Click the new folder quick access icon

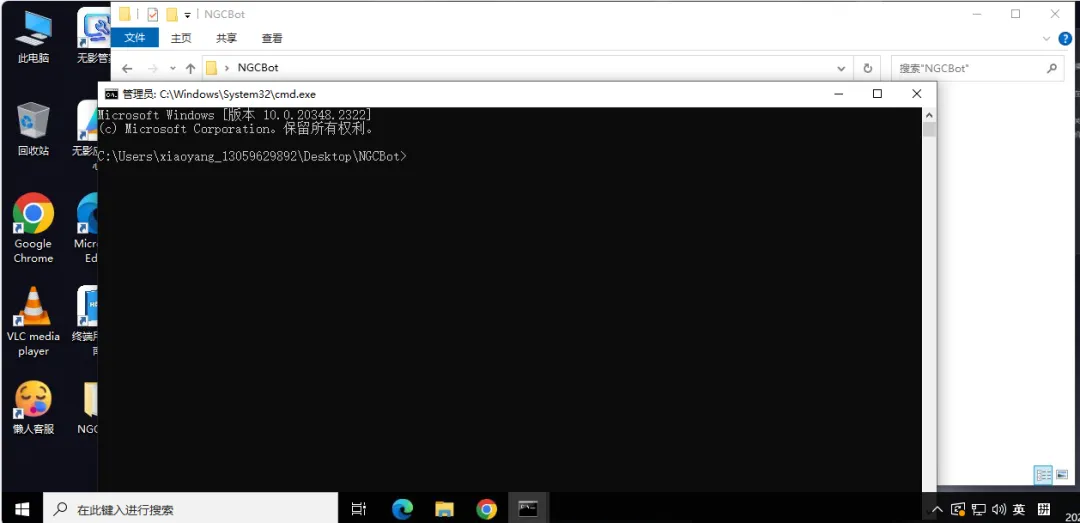click(x=172, y=14)
